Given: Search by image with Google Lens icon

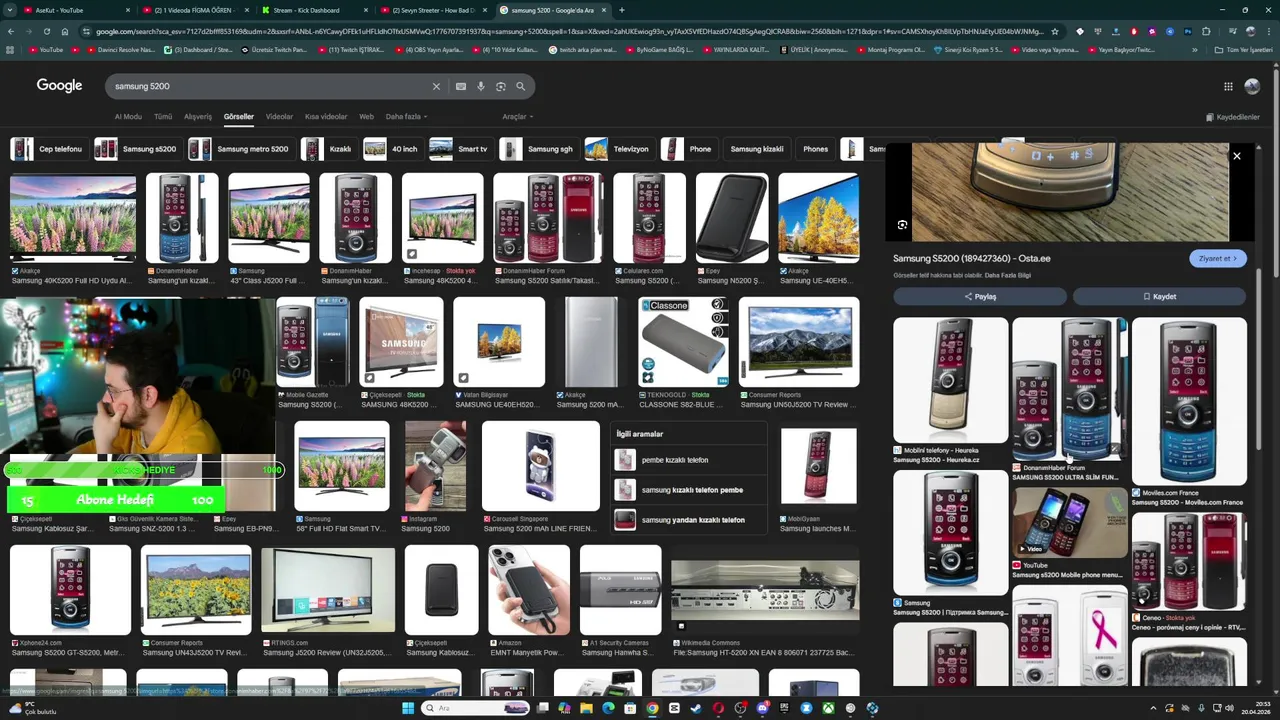Looking at the screenshot, I should click(501, 87).
